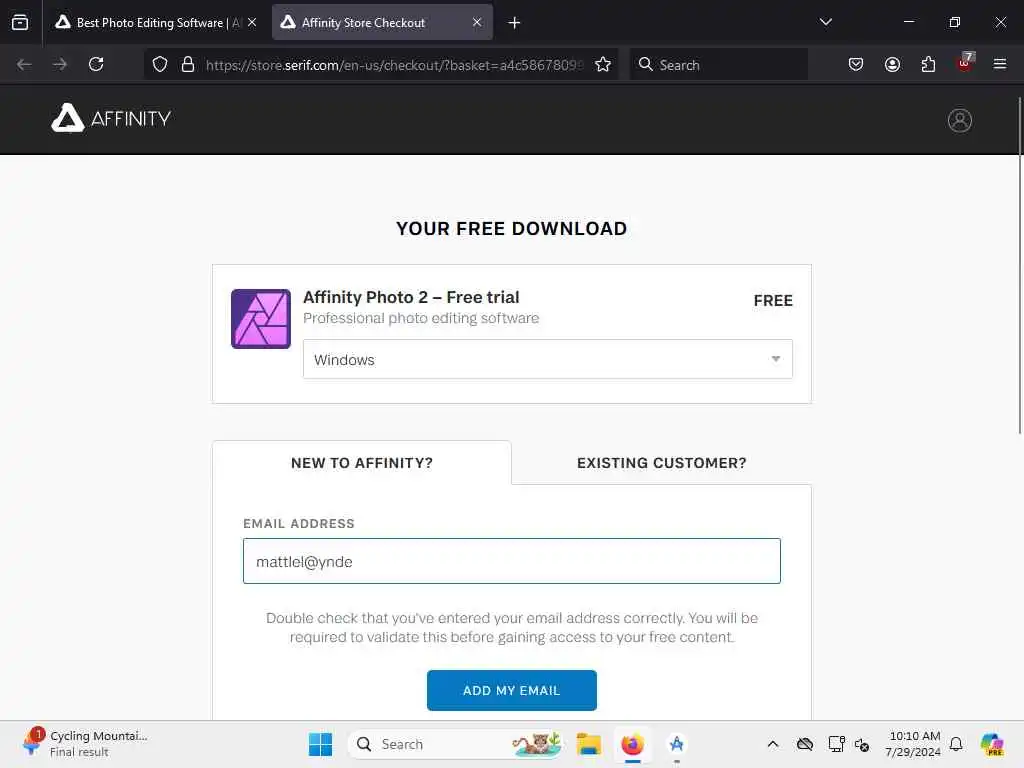
Task: Open File Explorer from the taskbar
Action: 588,744
